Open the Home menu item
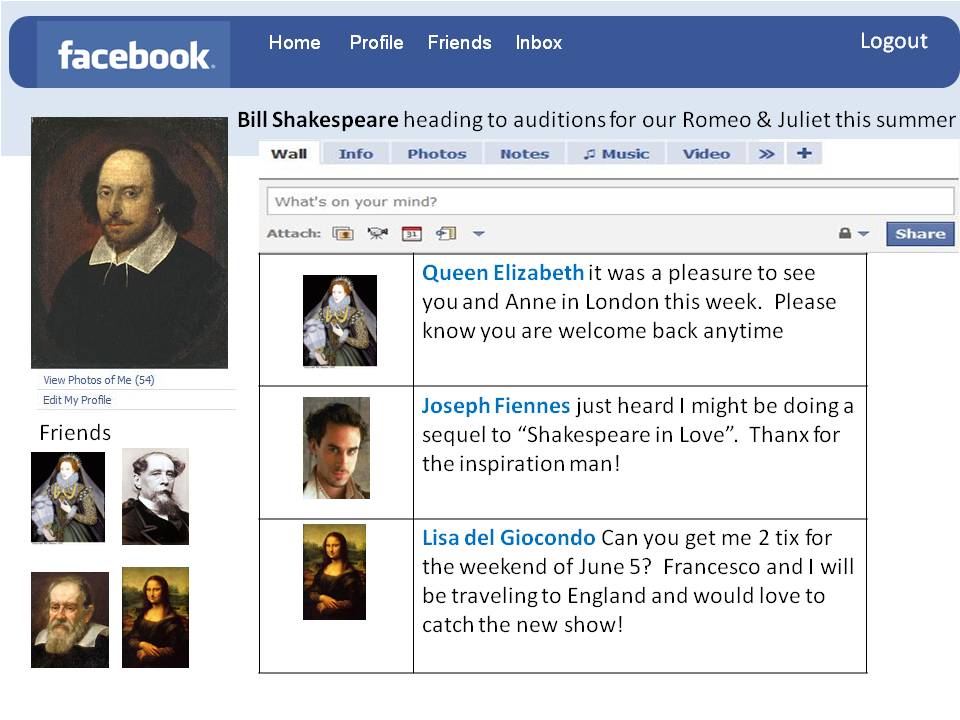 294,42
